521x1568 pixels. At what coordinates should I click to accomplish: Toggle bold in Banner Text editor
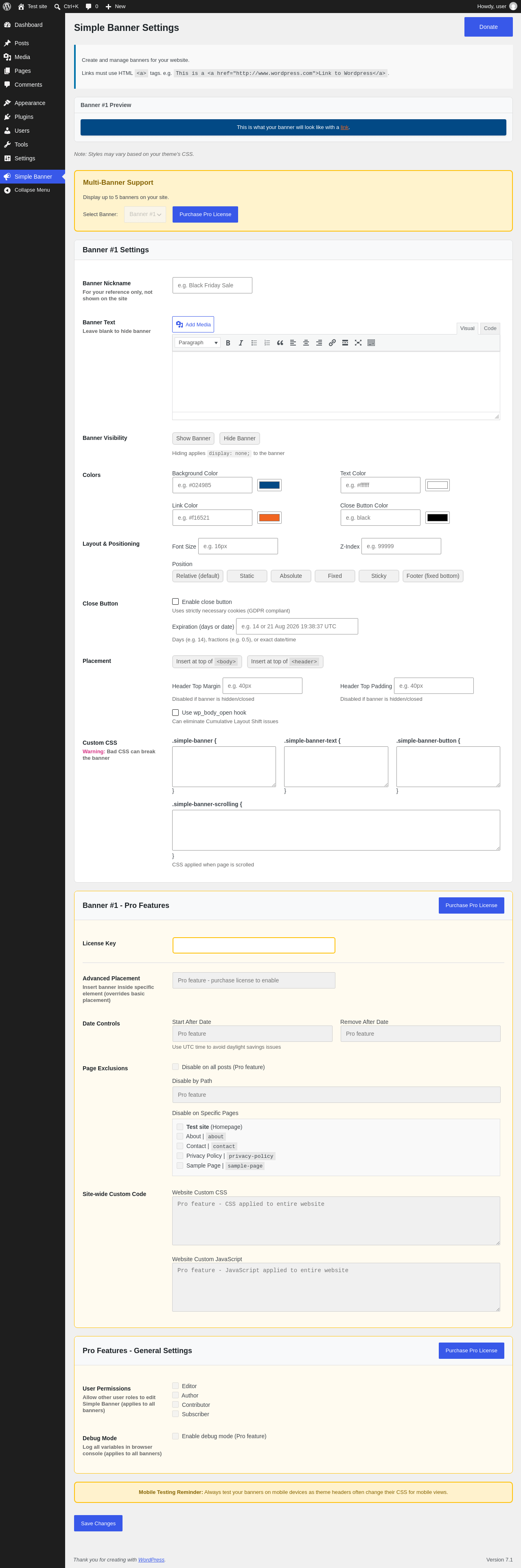point(228,343)
